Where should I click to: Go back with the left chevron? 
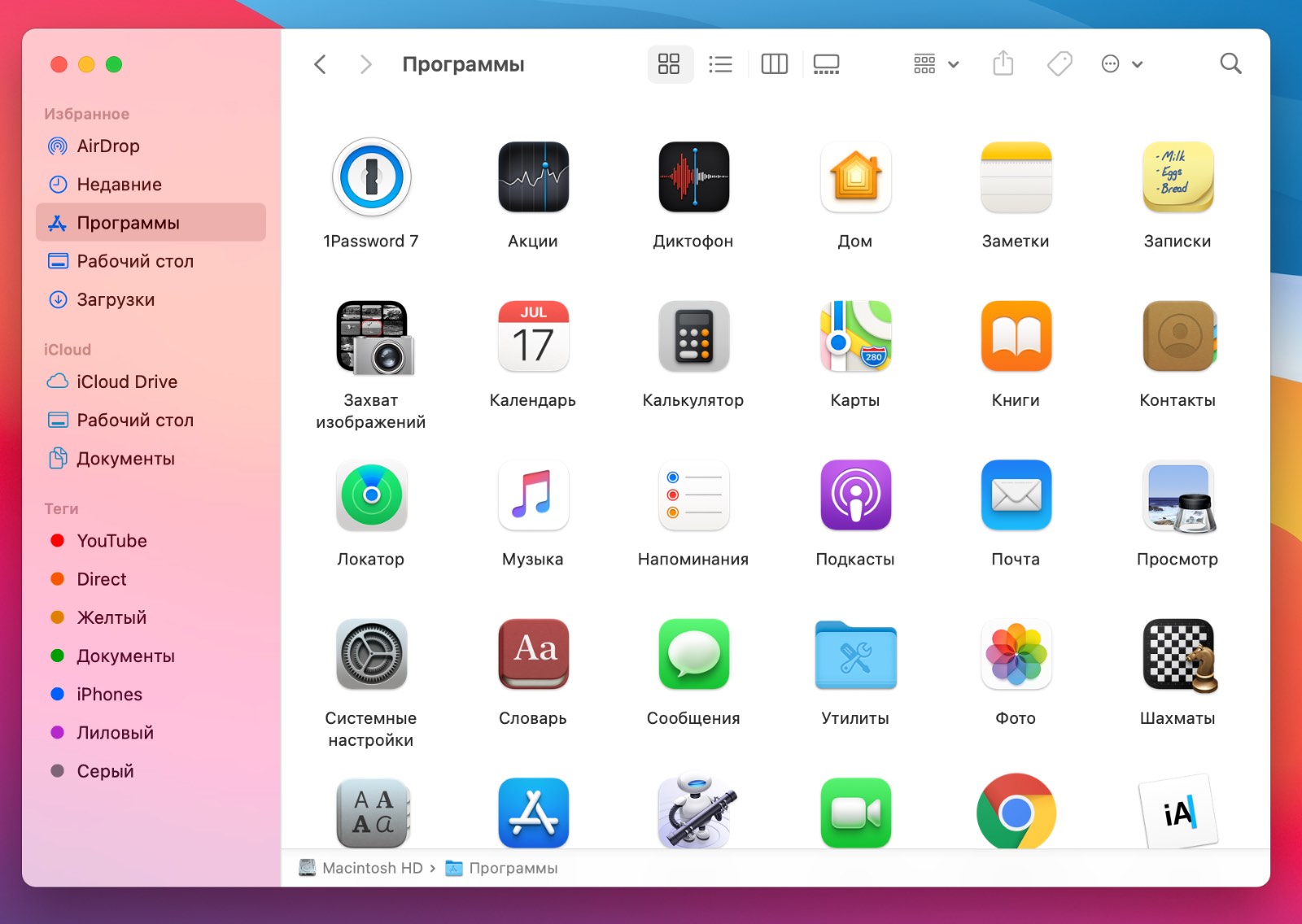click(x=321, y=64)
